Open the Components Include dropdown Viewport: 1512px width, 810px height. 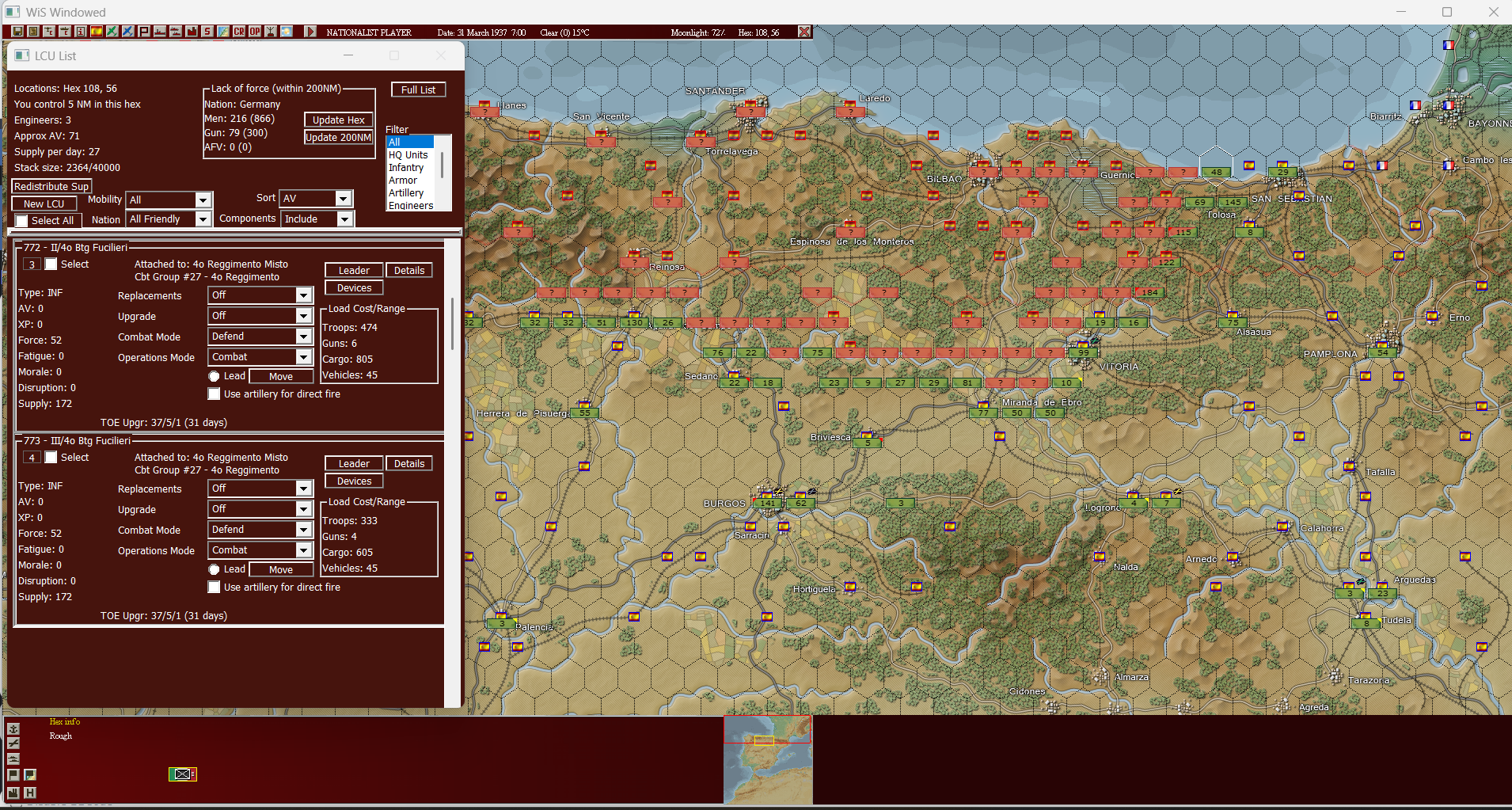(345, 219)
